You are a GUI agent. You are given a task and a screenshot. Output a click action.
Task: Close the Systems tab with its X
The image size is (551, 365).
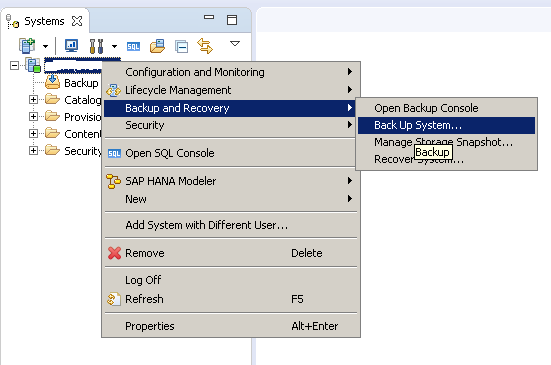coord(77,21)
